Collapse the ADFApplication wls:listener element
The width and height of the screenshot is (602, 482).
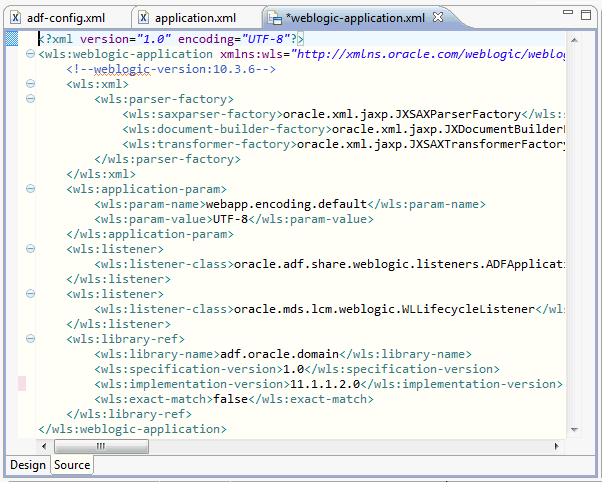(30, 248)
